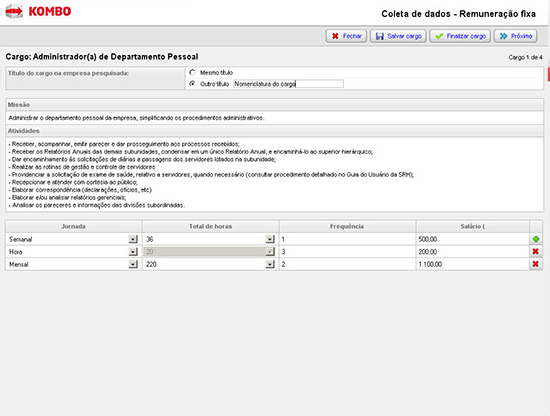Click the Salário field showing 1.100,00

tap(472, 264)
